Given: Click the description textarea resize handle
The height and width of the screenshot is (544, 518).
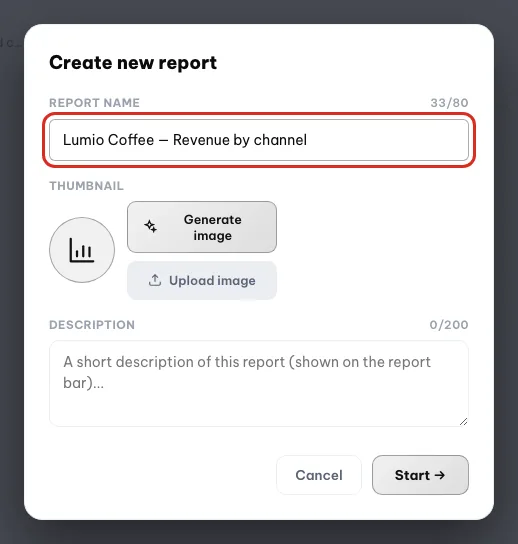Looking at the screenshot, I should point(464,422).
